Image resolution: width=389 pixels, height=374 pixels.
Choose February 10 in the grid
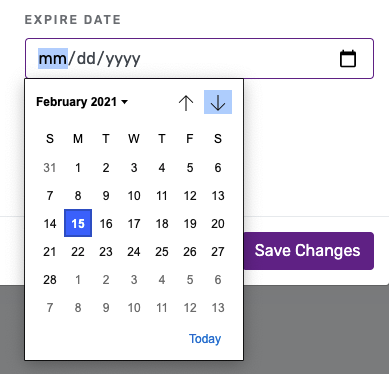click(x=134, y=195)
